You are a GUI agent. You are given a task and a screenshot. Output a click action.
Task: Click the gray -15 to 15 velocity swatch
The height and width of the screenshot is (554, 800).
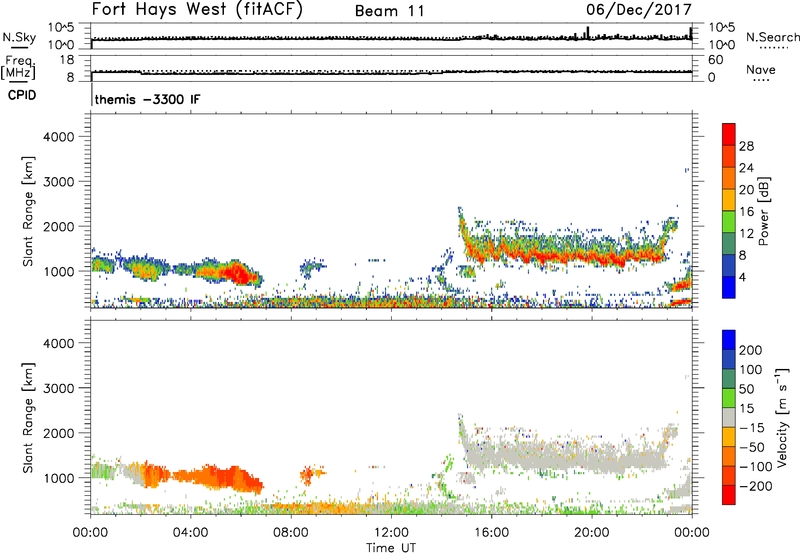[729, 417]
